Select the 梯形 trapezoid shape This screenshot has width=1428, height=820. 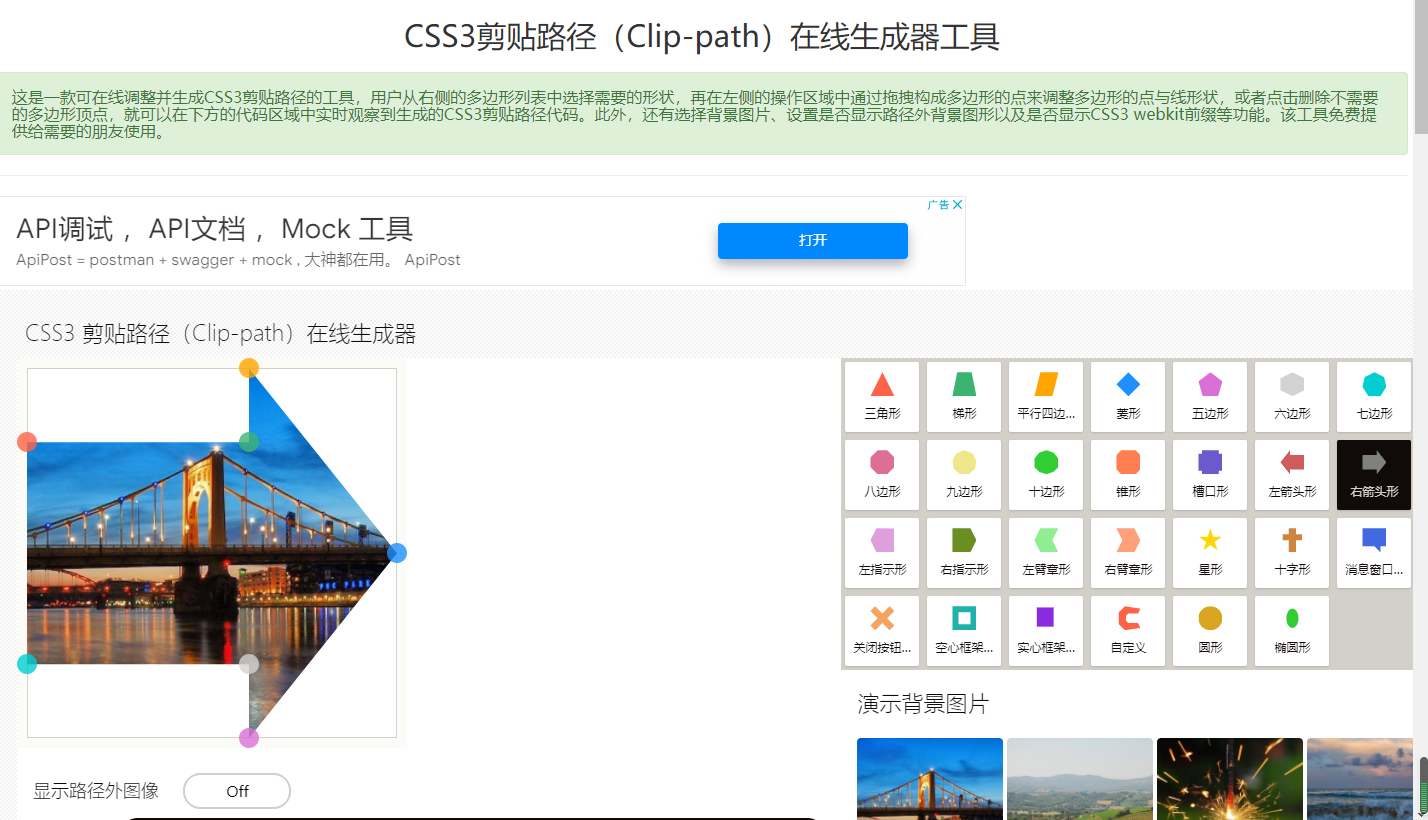tap(963, 396)
